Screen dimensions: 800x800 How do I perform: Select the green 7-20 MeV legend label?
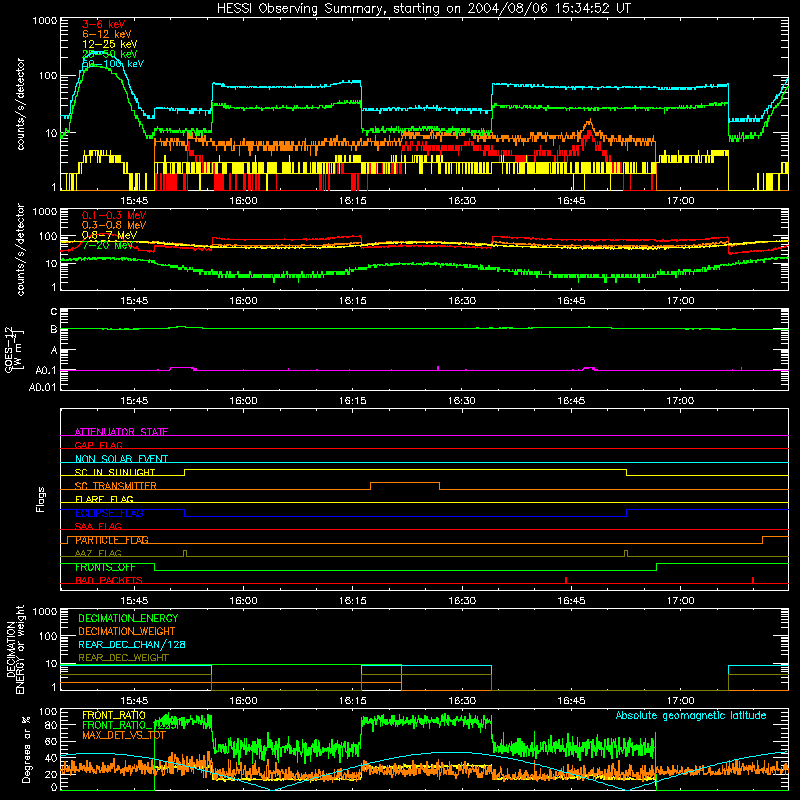click(108, 245)
